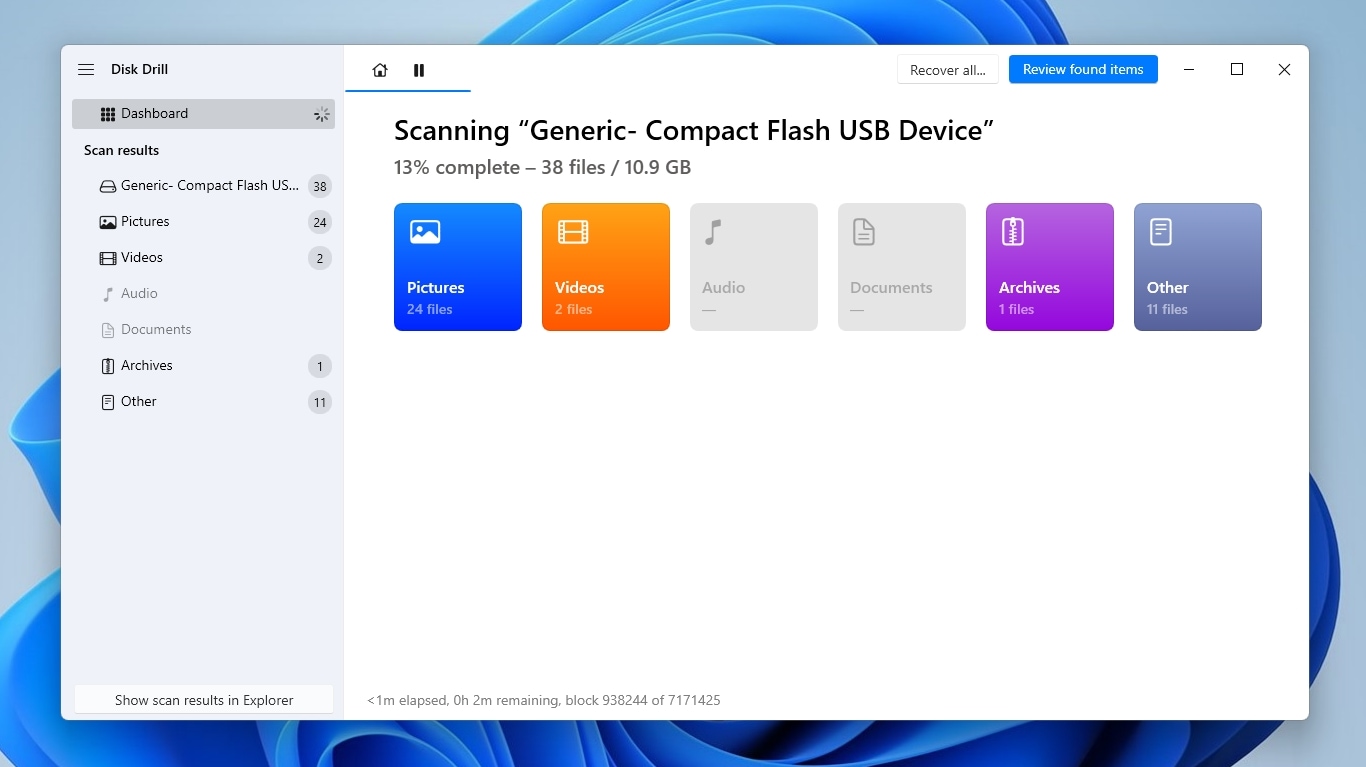Open the gray Audio tile
This screenshot has width=1366, height=767.
(x=754, y=267)
